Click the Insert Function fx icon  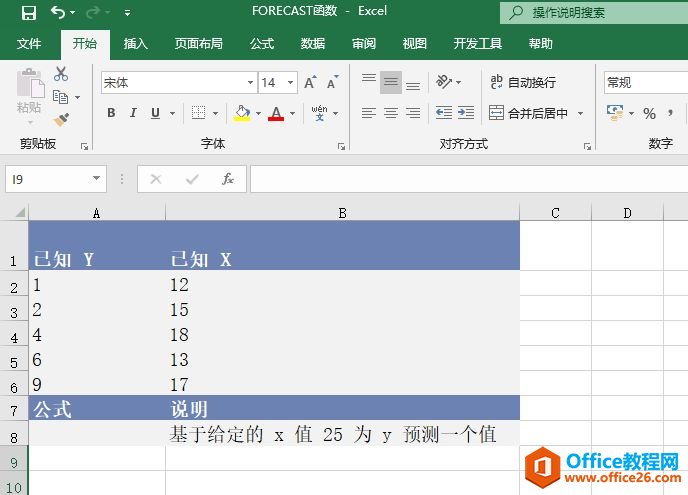[x=228, y=179]
